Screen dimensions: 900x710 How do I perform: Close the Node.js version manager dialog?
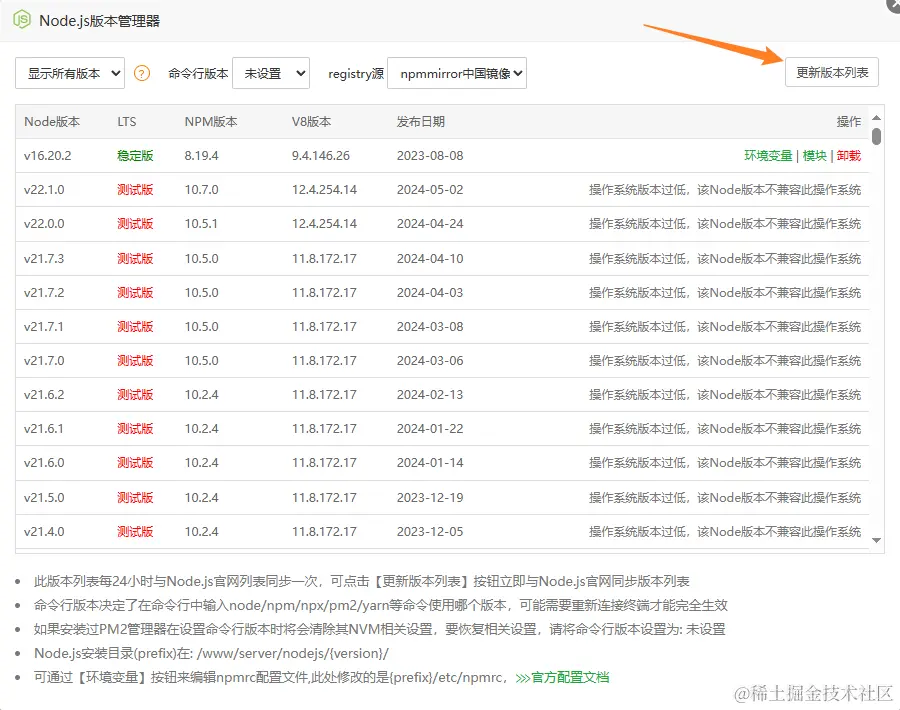click(x=894, y=3)
